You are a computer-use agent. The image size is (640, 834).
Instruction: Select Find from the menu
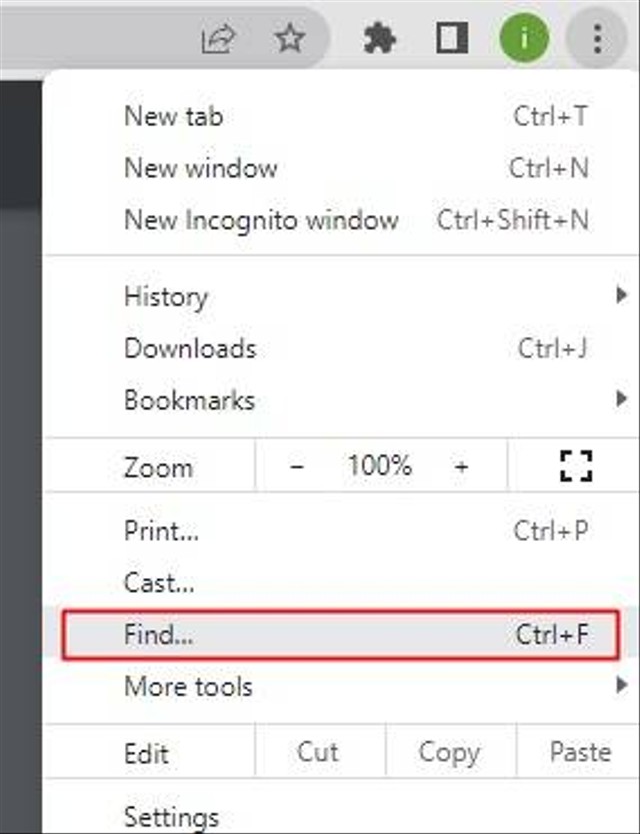pyautogui.click(x=161, y=634)
